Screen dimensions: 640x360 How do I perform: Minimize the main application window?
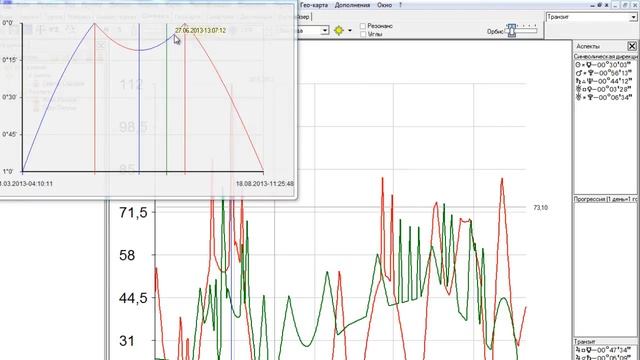coord(617,5)
